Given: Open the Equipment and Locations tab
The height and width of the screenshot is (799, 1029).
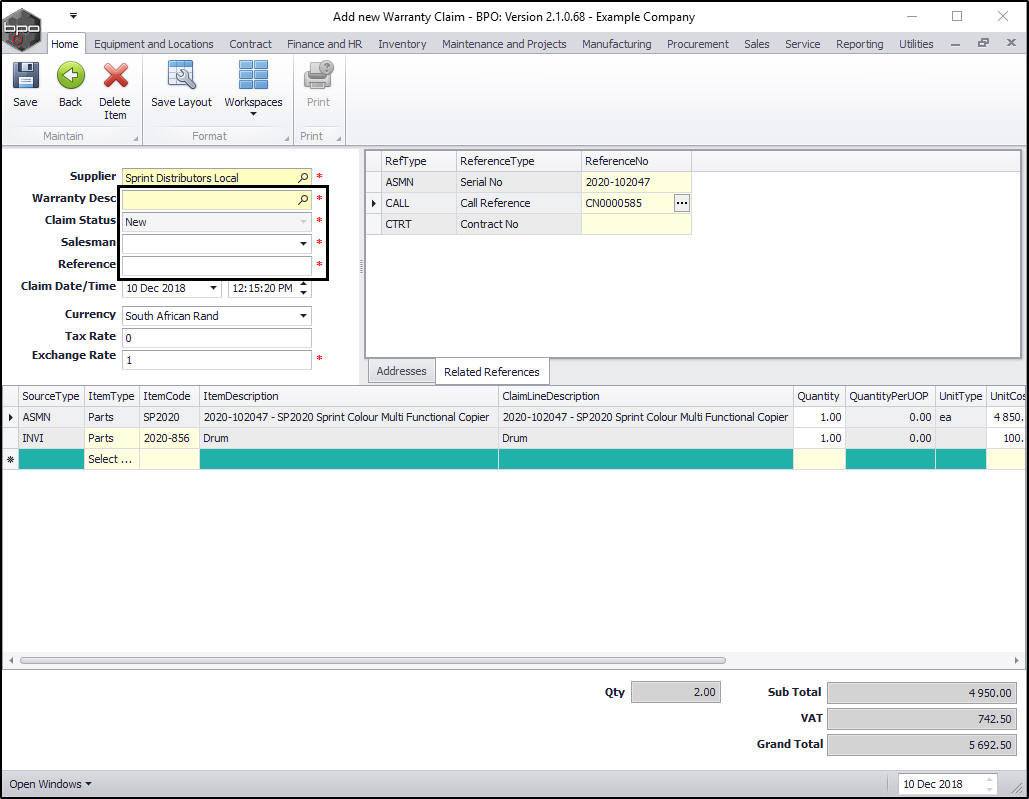Looking at the screenshot, I should coord(154,44).
